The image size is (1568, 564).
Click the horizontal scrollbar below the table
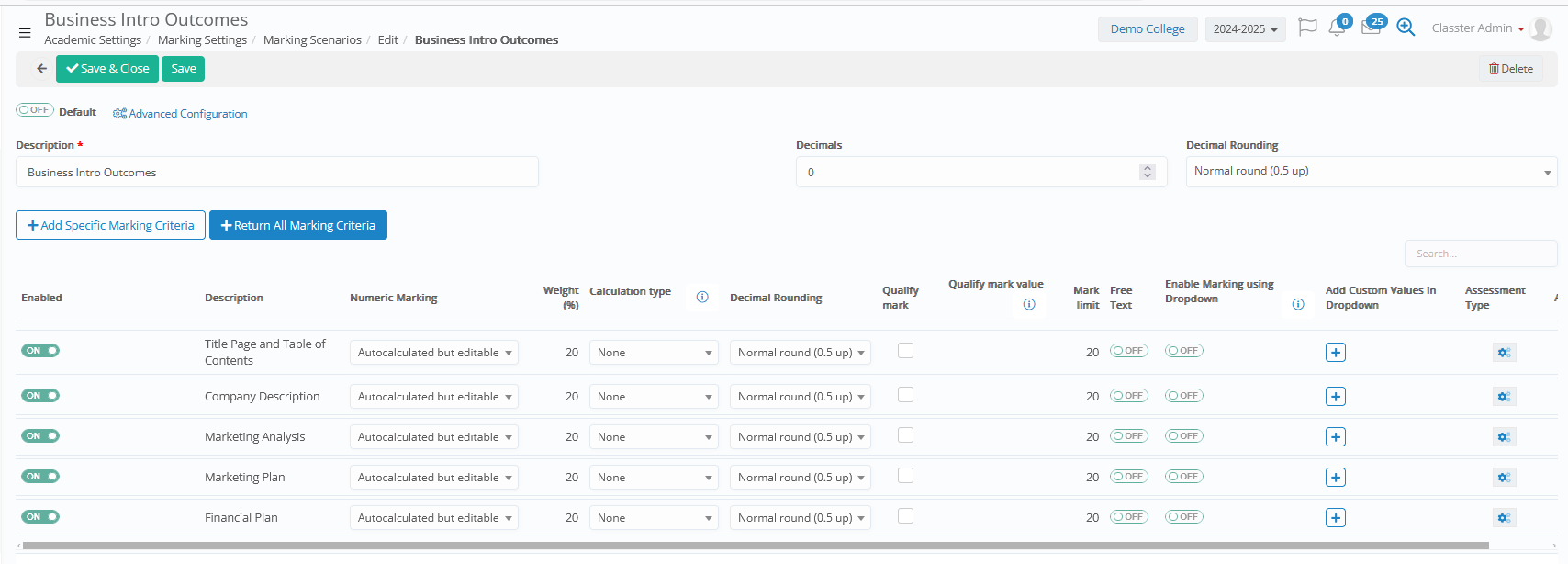[x=753, y=546]
